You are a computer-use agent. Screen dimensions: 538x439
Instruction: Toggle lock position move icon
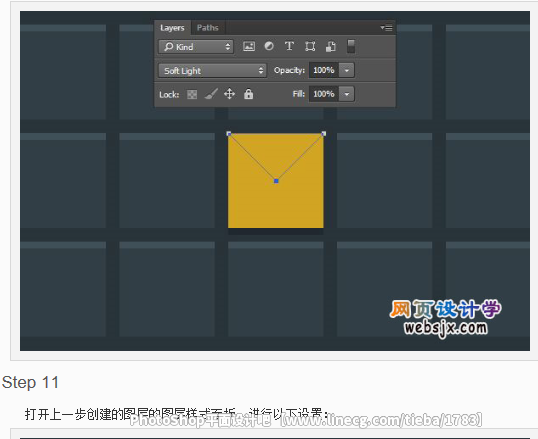[x=229, y=94]
